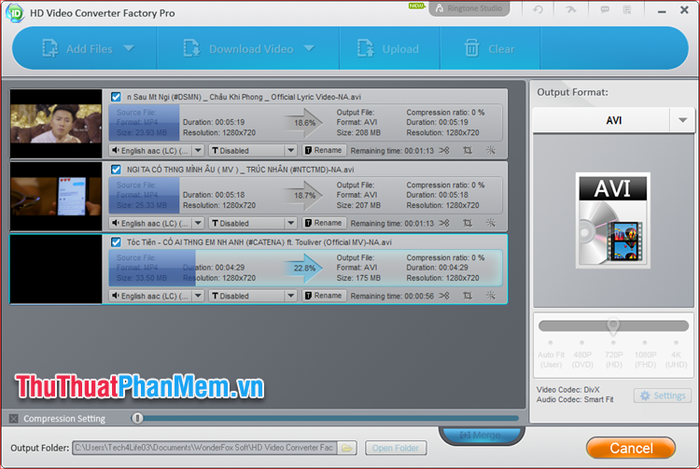Click the Download Video button
The width and height of the screenshot is (700, 469).
point(238,49)
